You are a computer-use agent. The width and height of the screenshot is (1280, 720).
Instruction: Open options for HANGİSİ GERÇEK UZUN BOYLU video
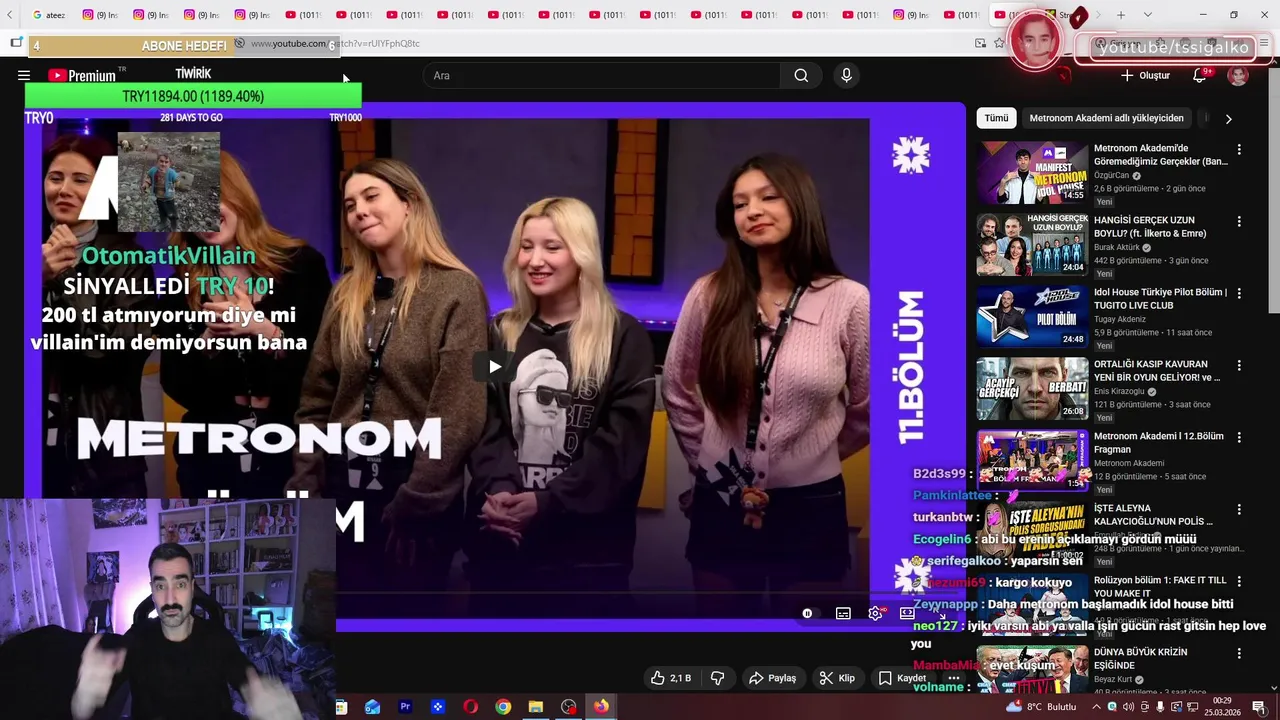point(1239,221)
